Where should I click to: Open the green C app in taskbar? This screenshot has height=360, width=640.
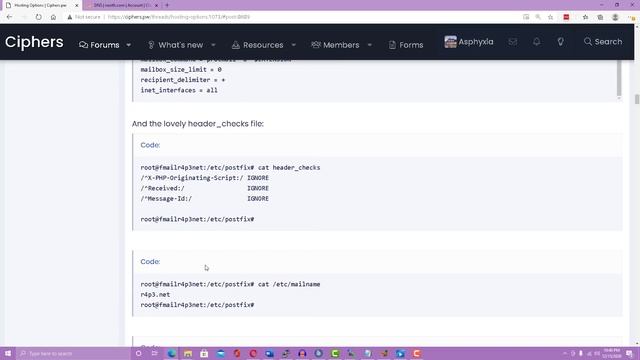(335, 353)
